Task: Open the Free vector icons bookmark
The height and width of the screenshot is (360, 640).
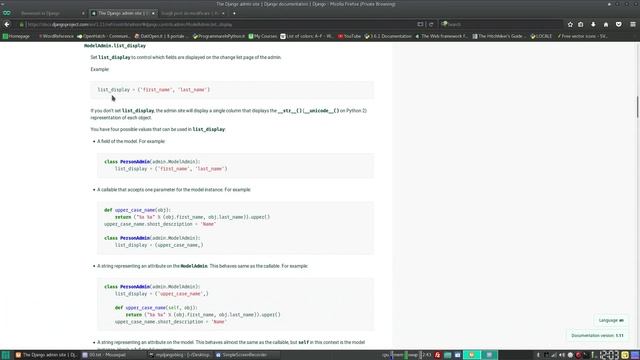Action: pos(582,36)
